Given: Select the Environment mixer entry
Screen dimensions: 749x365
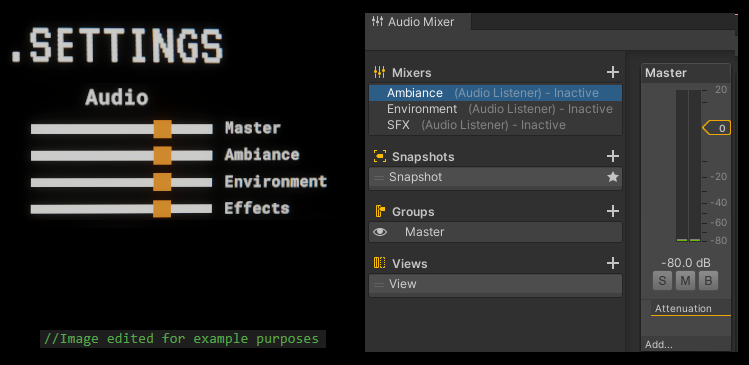Looking at the screenshot, I should pos(495,109).
